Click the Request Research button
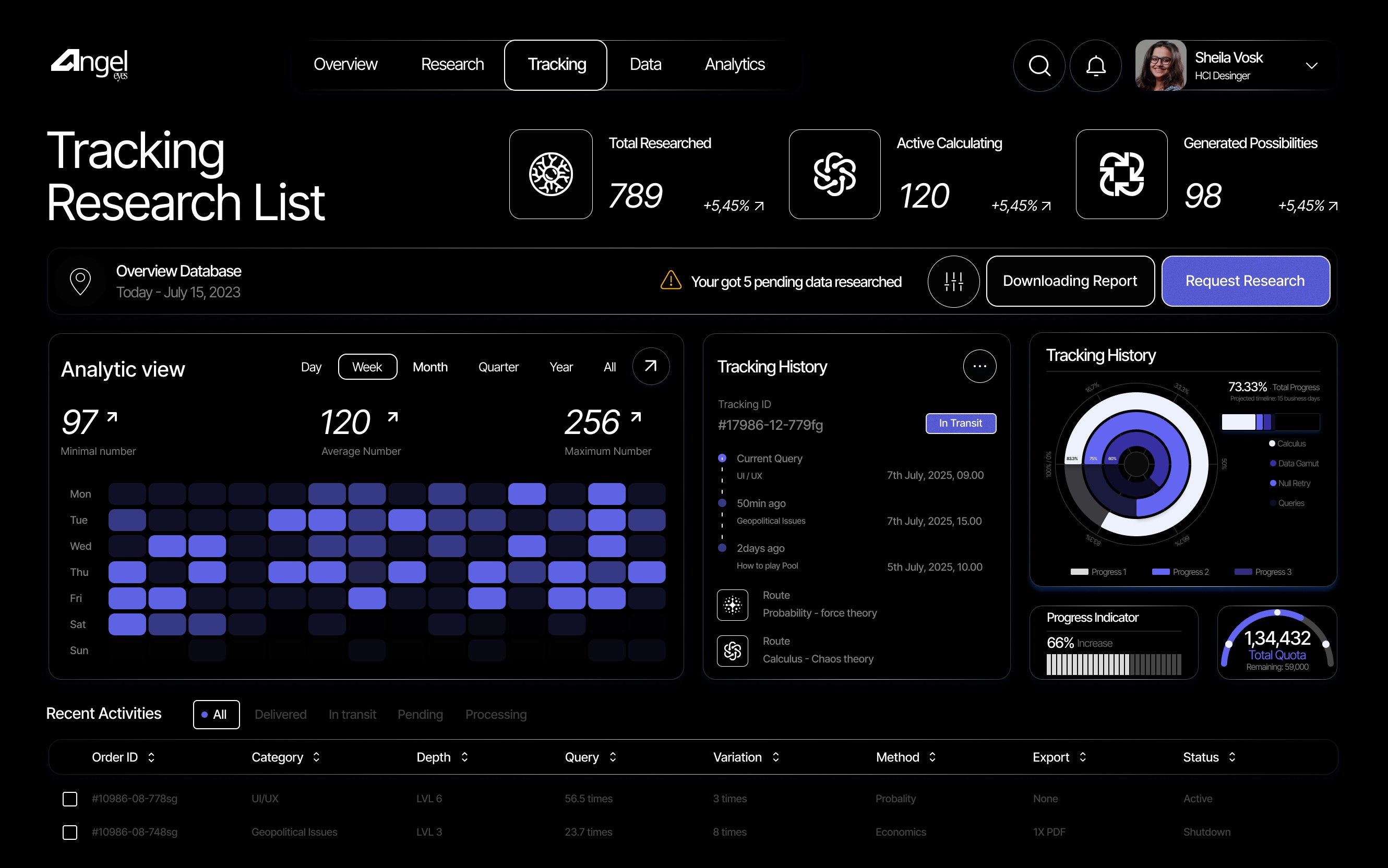This screenshot has width=1388, height=868. click(1245, 281)
